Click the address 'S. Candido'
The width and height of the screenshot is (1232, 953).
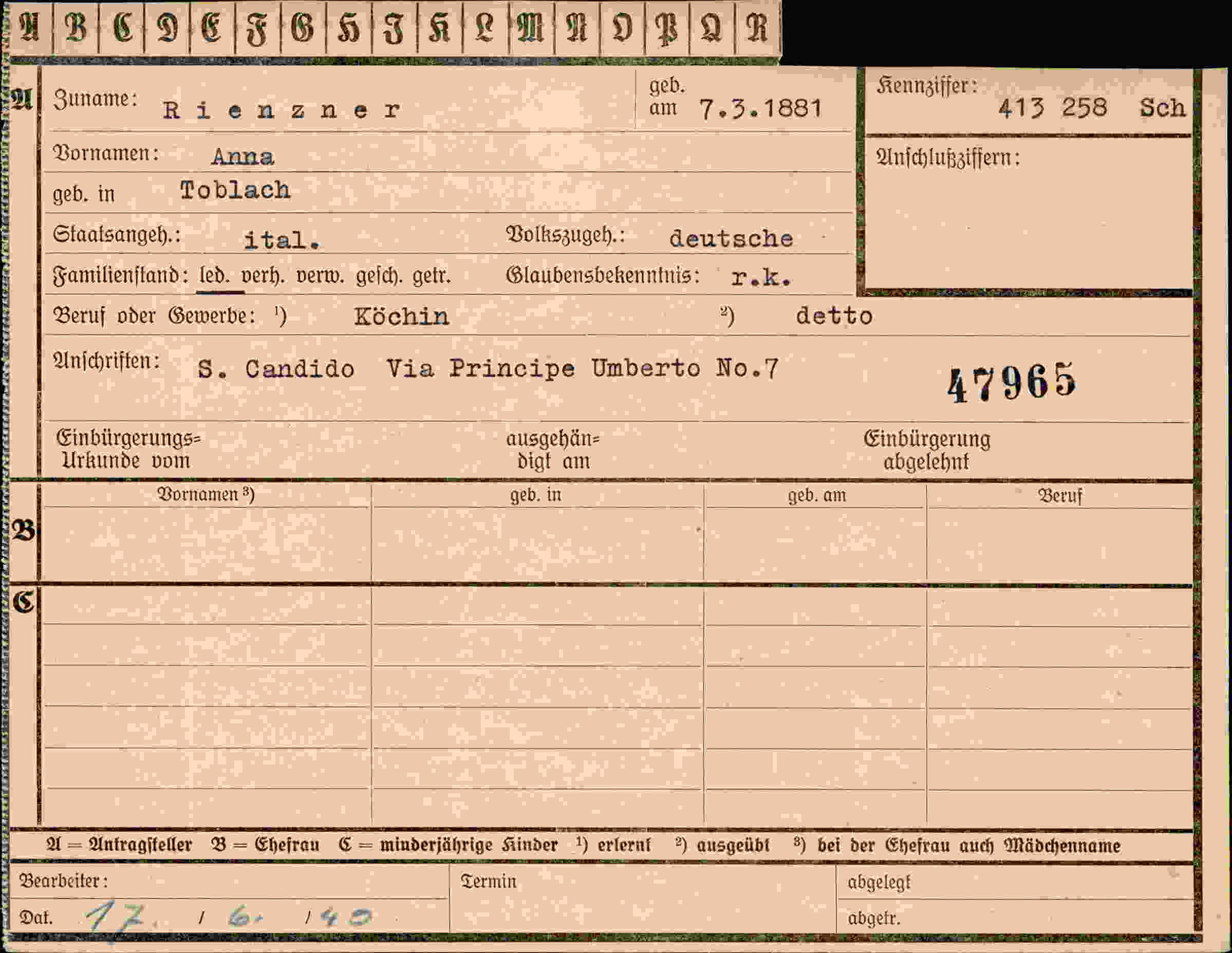tap(276, 369)
